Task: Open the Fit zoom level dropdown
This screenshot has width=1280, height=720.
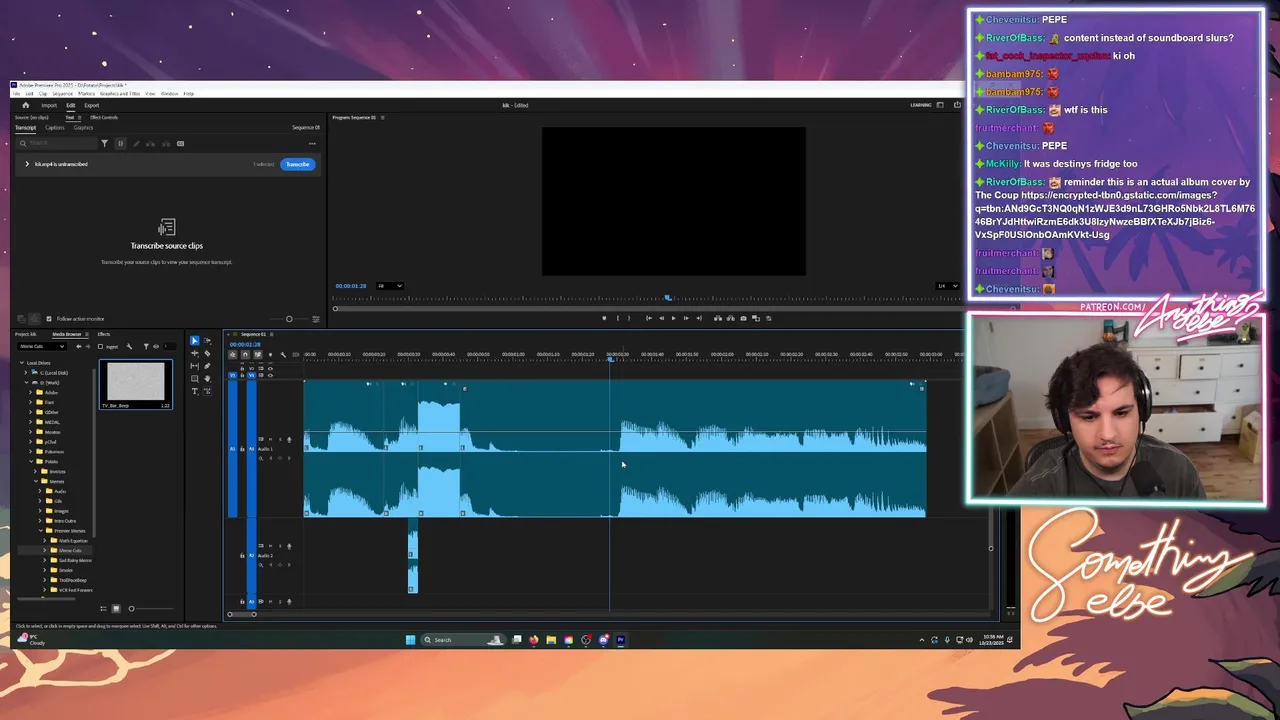Action: [389, 286]
